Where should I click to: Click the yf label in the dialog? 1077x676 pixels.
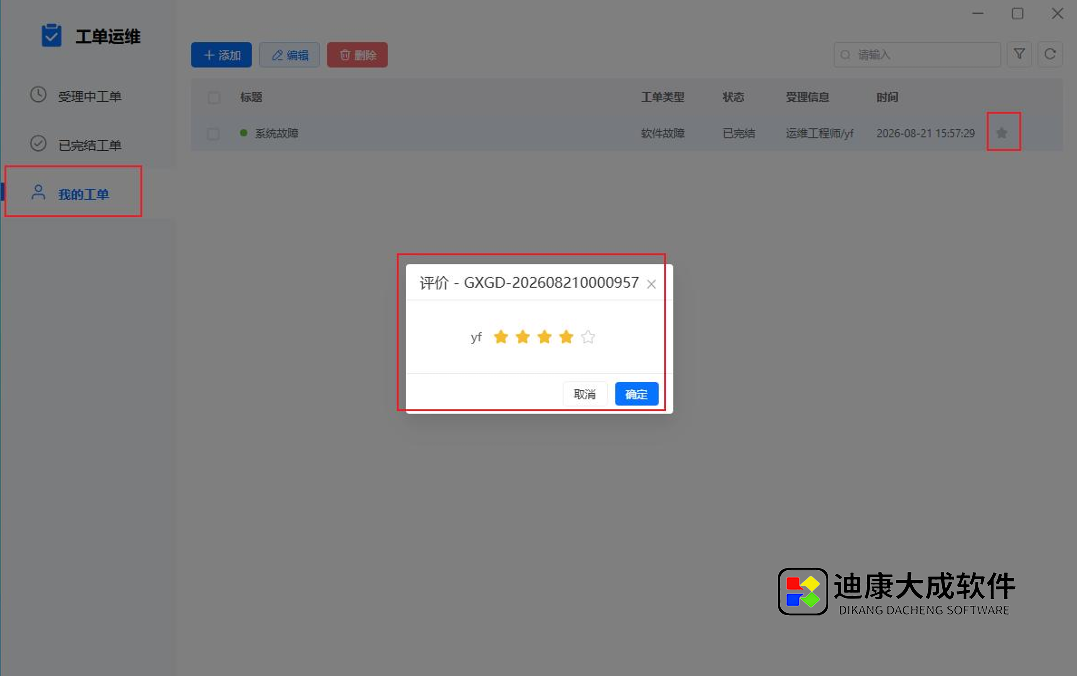point(476,337)
